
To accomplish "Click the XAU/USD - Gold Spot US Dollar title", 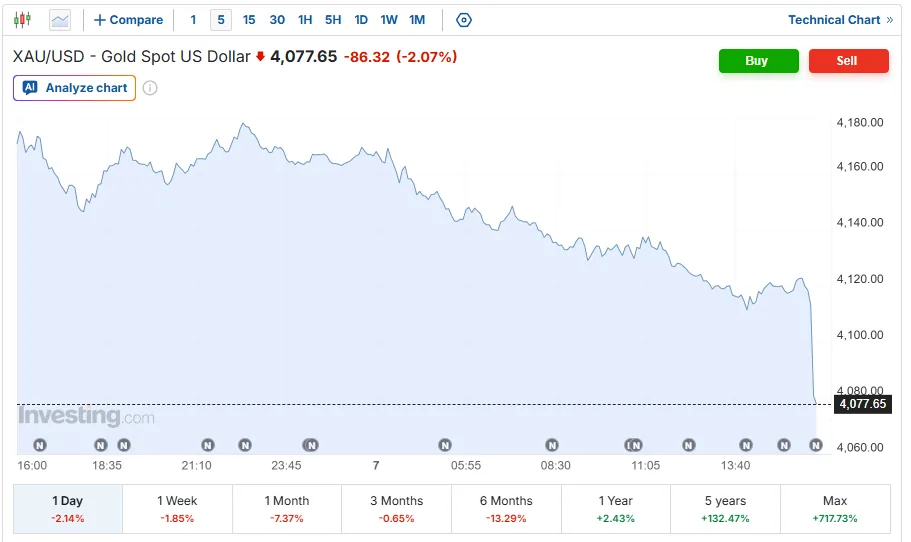I will click(131, 57).
